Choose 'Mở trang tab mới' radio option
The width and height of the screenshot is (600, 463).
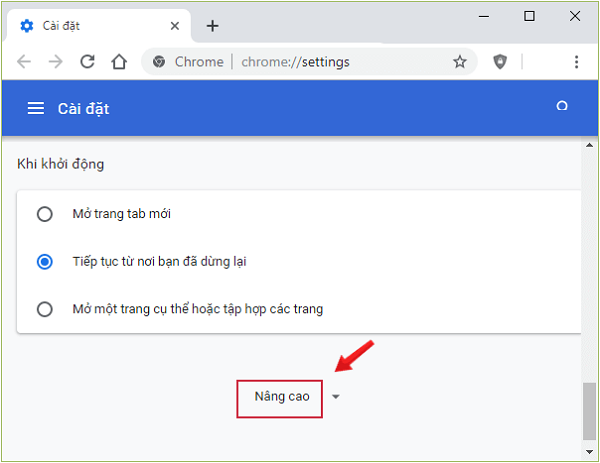pyautogui.click(x=45, y=214)
